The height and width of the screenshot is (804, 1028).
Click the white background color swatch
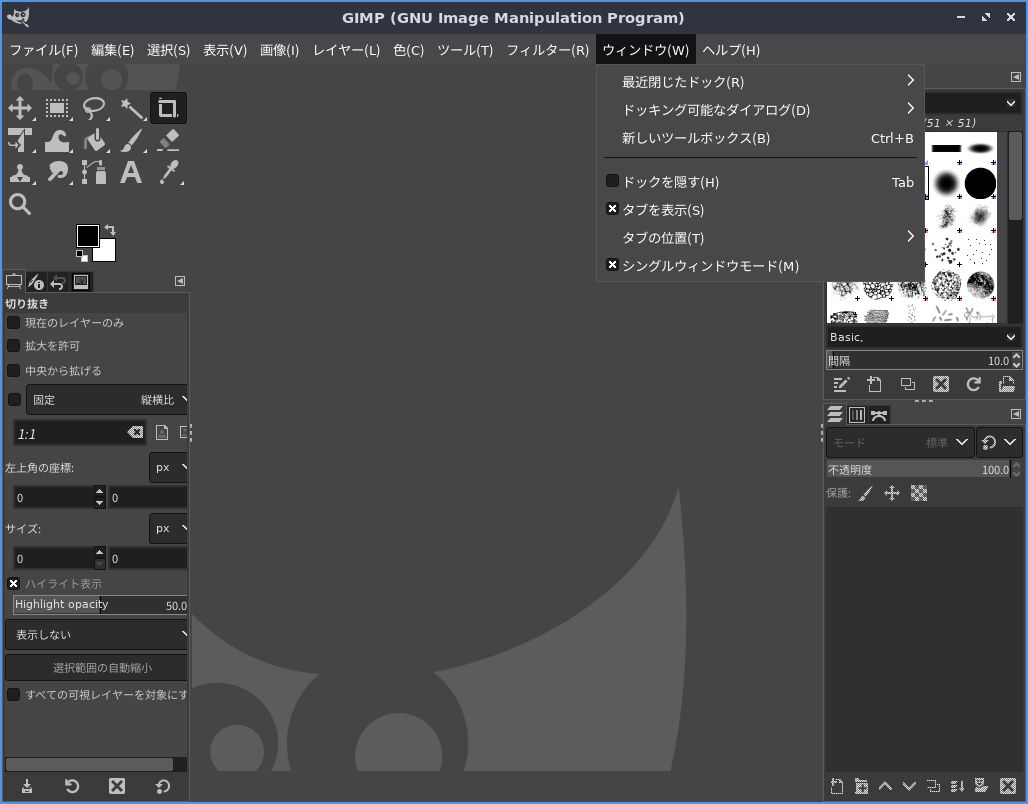108,254
